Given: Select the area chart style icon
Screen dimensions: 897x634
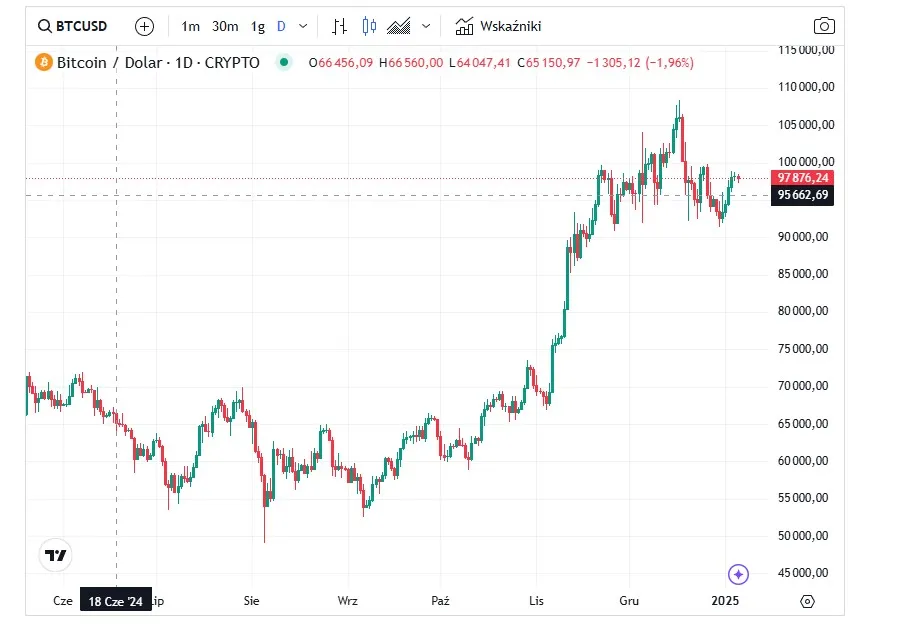Looking at the screenshot, I should coord(399,26).
